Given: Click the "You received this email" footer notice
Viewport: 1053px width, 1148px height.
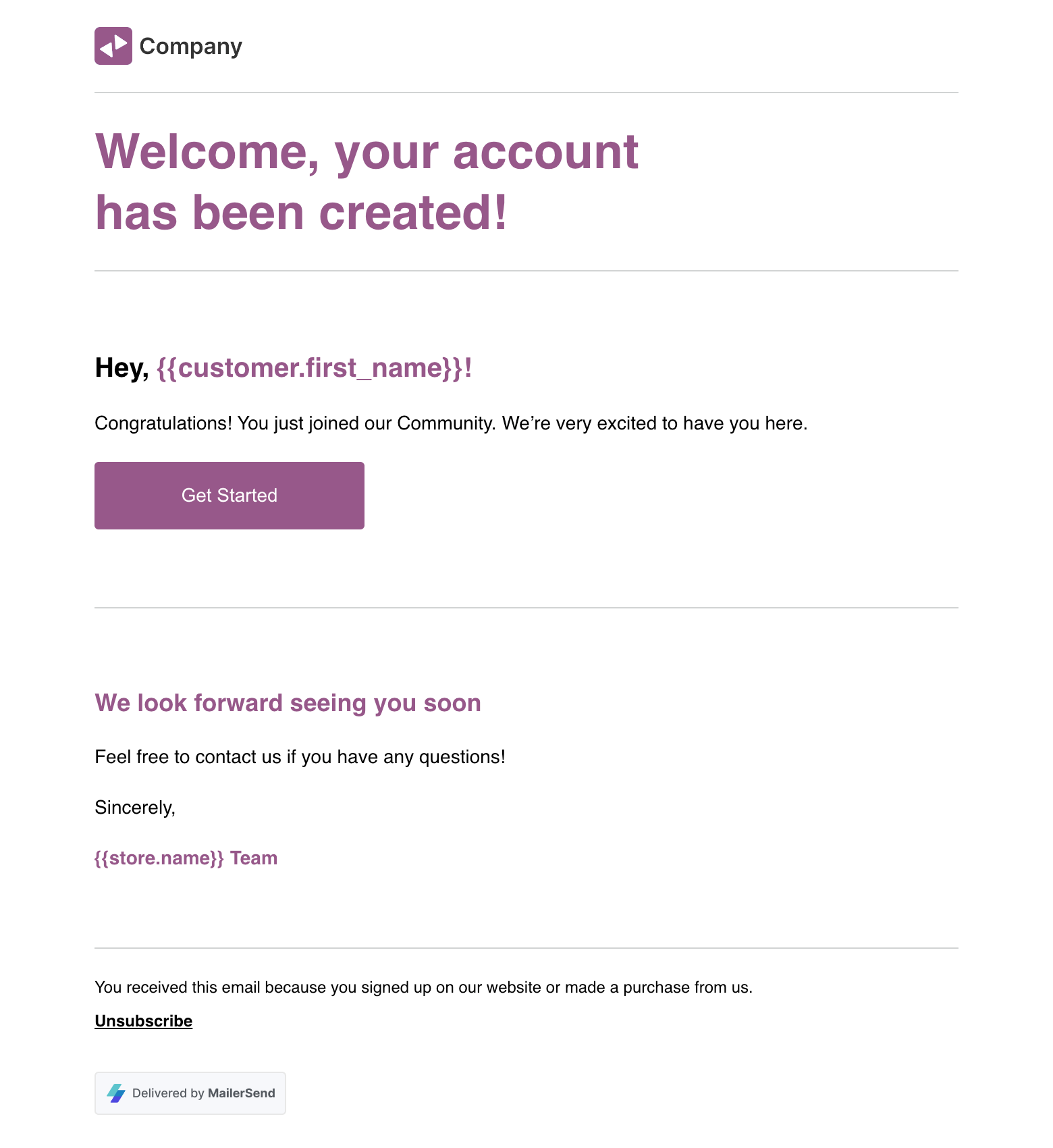Looking at the screenshot, I should pos(423,987).
